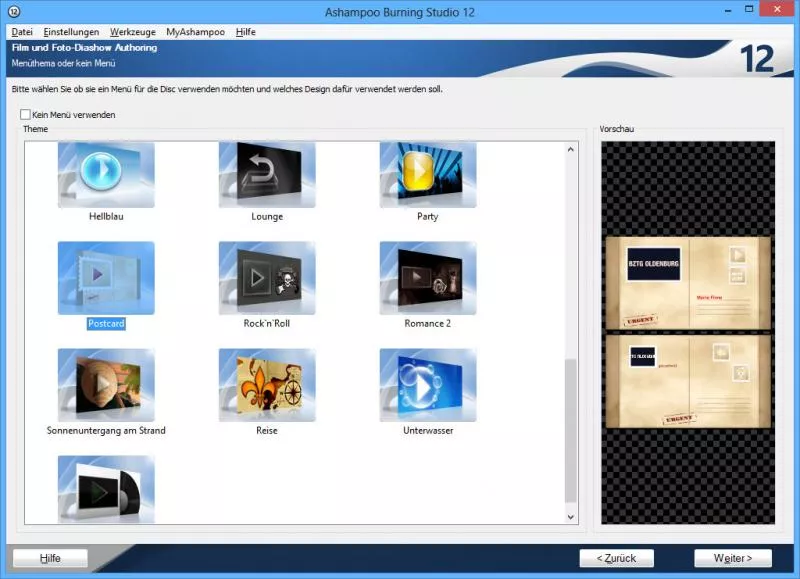
Task: Open the Datei menu
Action: point(22,32)
